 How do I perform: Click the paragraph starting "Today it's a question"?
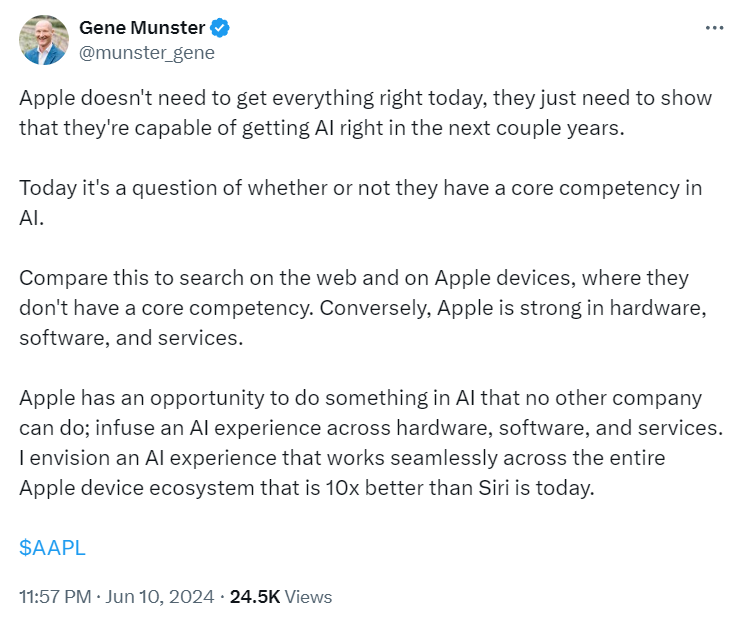[x=361, y=203]
